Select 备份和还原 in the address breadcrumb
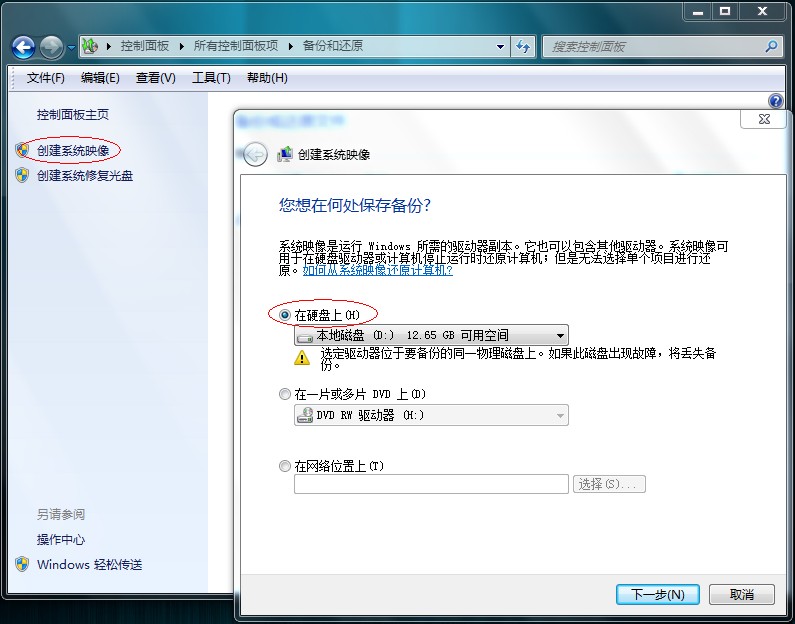 click(x=333, y=46)
